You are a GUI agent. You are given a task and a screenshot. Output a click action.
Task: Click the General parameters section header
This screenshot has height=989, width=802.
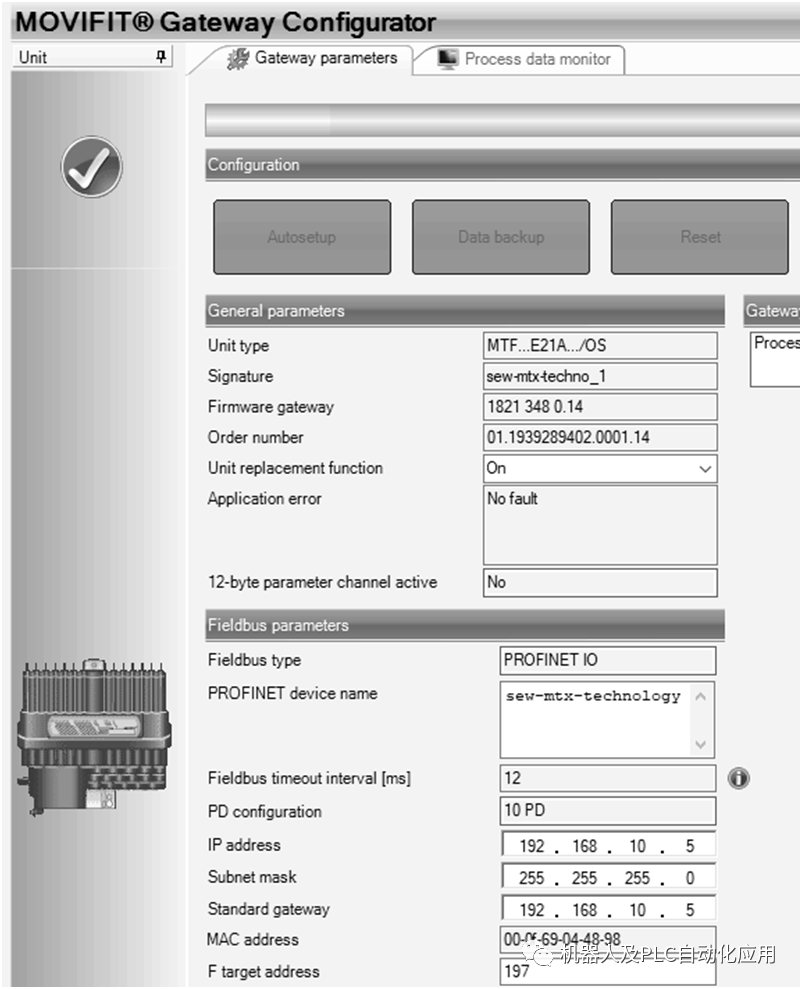[465, 311]
